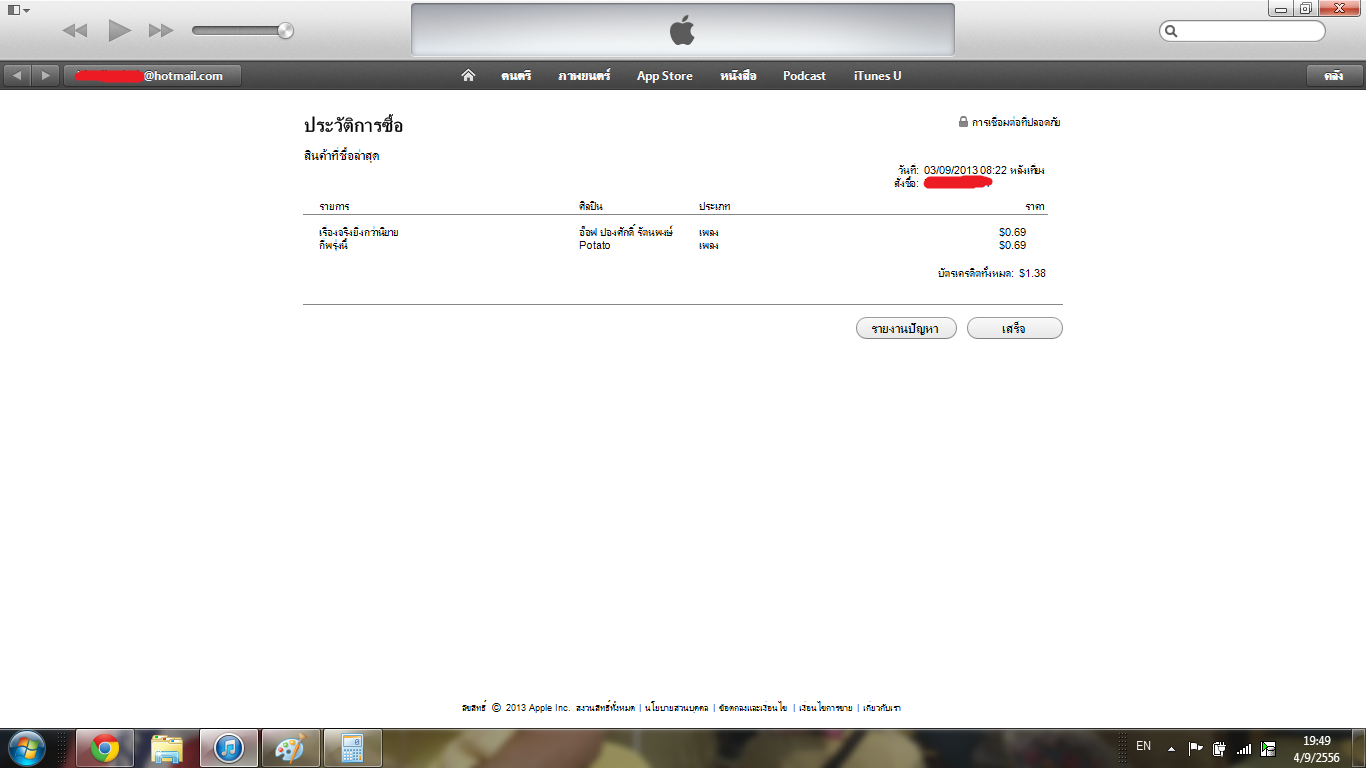Switch to the Podcast tab
The height and width of the screenshot is (768, 1366).
pos(805,76)
